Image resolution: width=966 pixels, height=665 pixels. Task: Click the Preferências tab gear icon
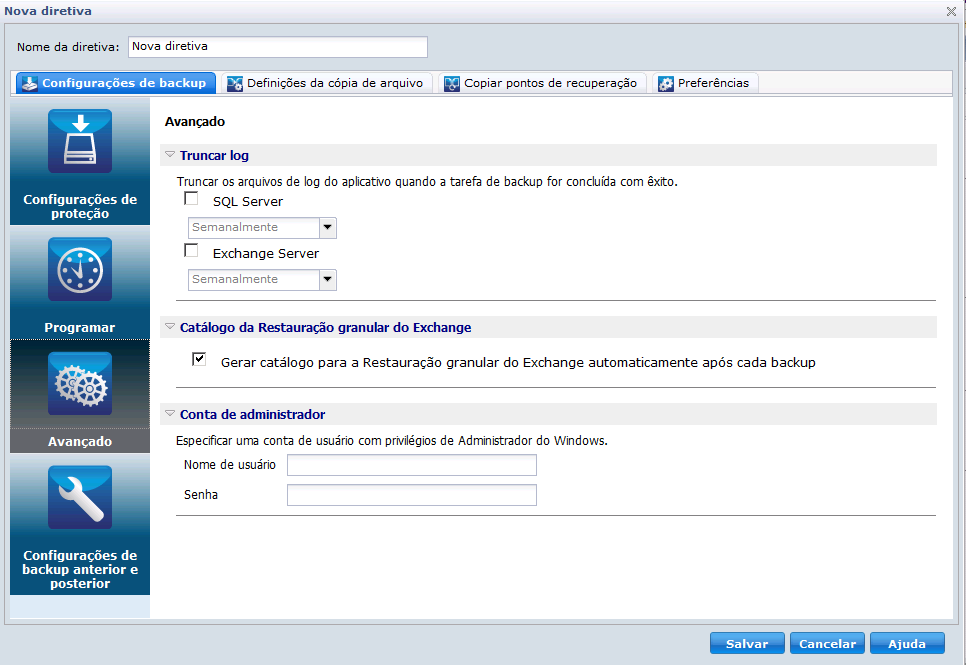pyautogui.click(x=666, y=83)
